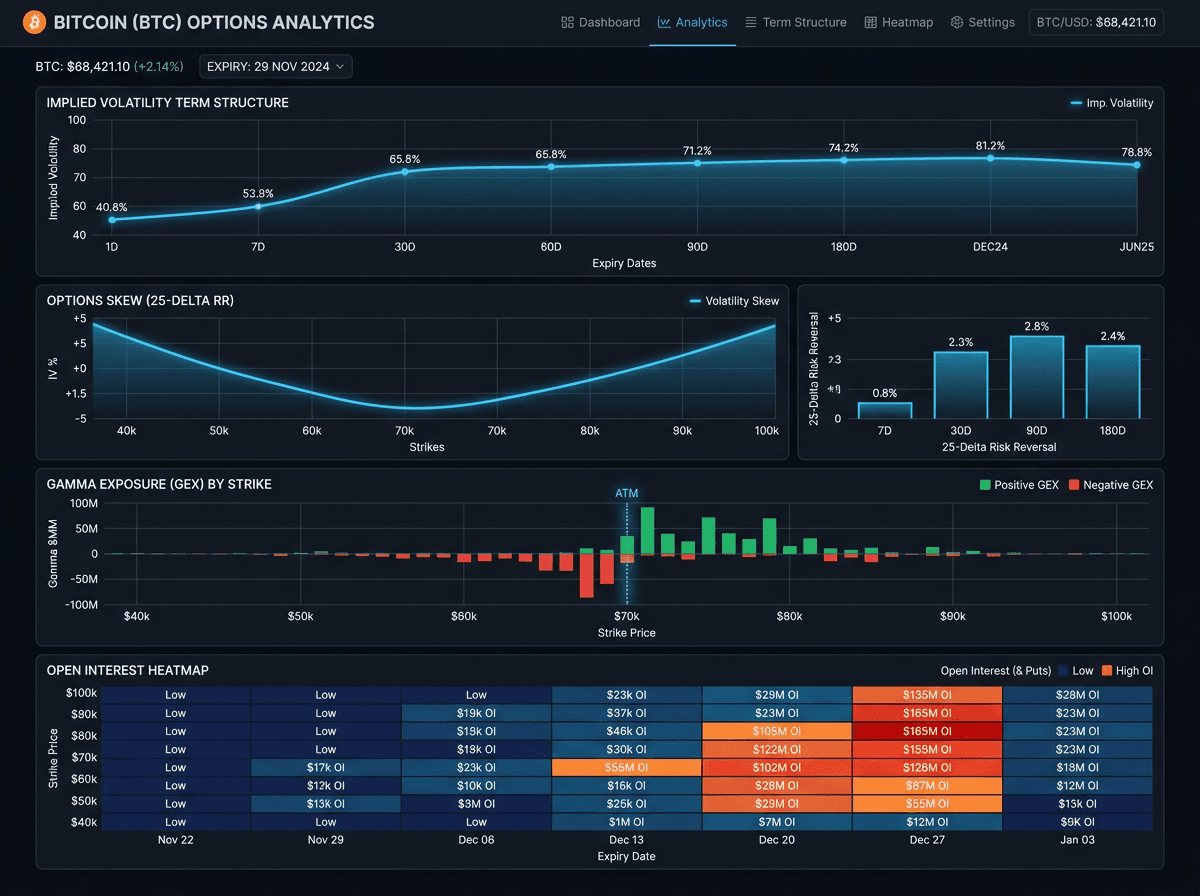The width and height of the screenshot is (1200, 896).
Task: Open the Settings tab
Action: pyautogui.click(x=982, y=22)
